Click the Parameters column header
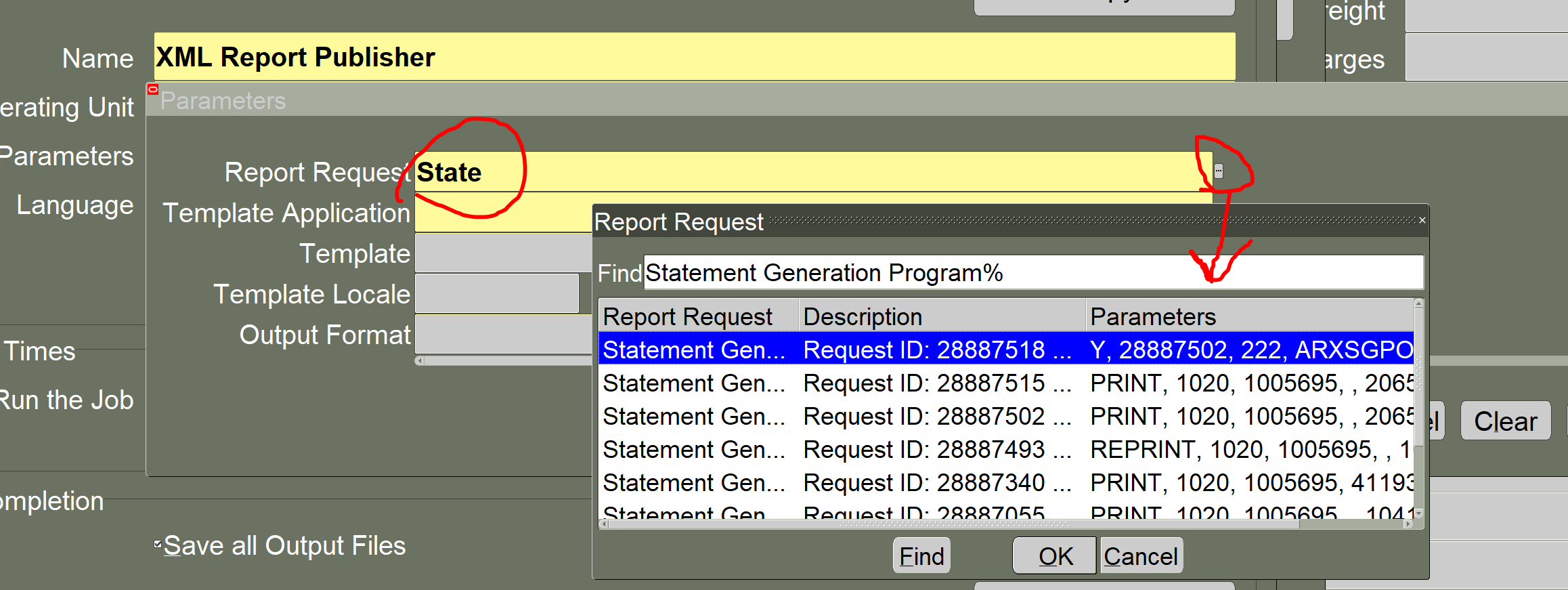 click(x=1250, y=316)
